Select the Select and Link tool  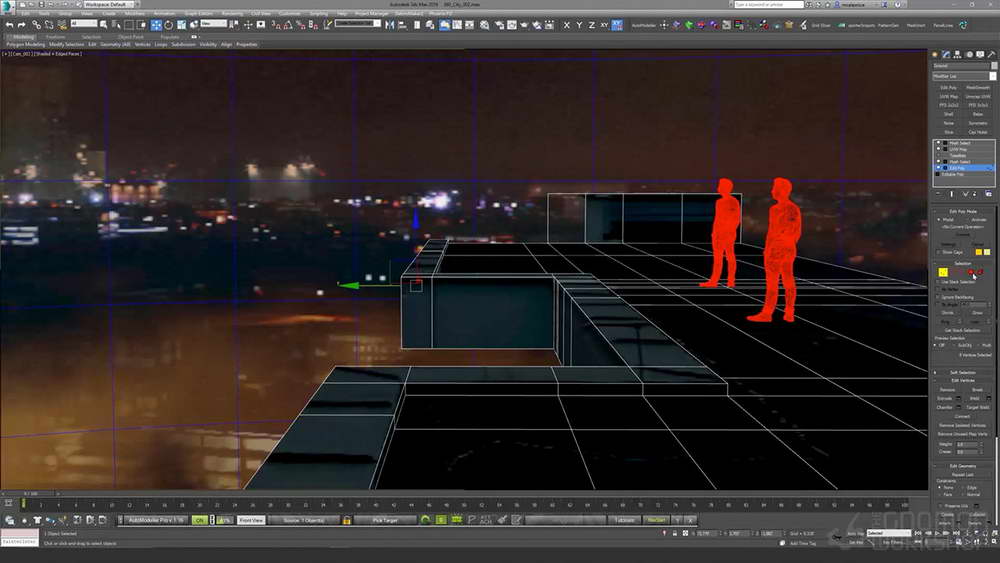(x=36, y=25)
